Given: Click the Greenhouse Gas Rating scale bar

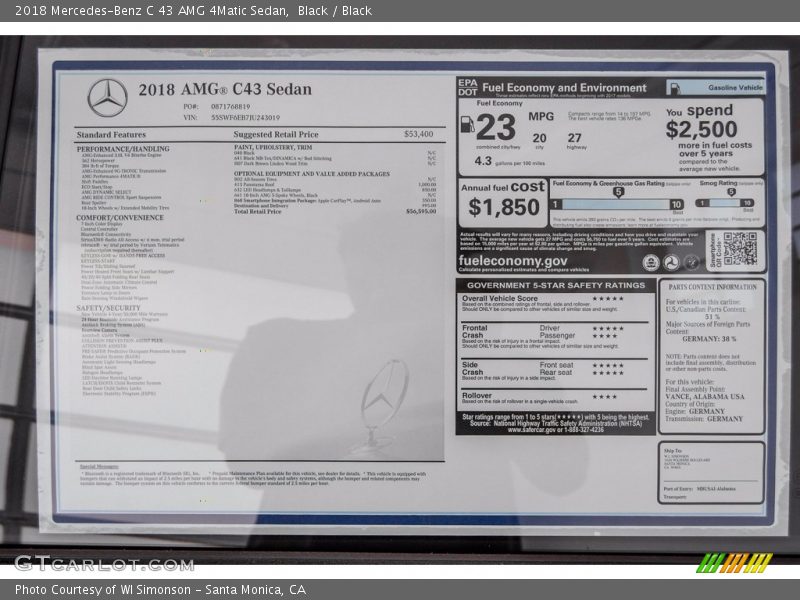Looking at the screenshot, I should click(x=617, y=205).
